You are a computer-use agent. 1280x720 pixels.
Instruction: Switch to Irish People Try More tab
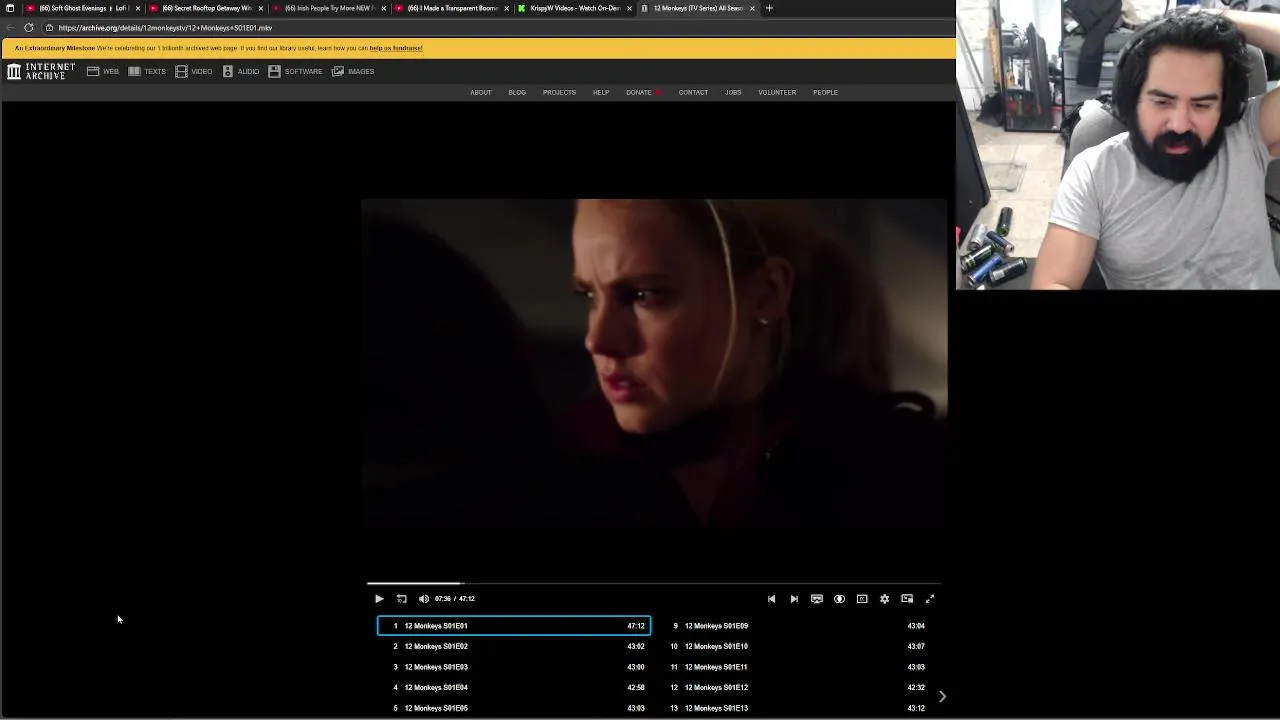tap(328, 8)
